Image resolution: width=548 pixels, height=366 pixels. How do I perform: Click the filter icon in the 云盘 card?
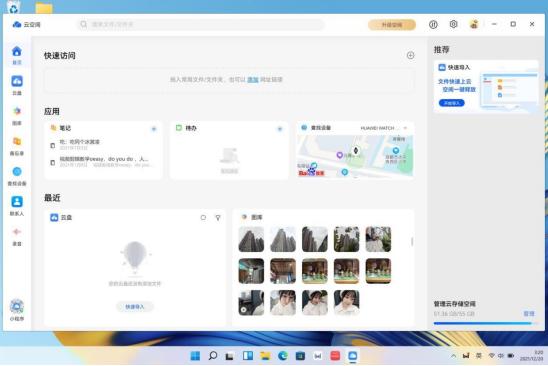[x=218, y=217]
